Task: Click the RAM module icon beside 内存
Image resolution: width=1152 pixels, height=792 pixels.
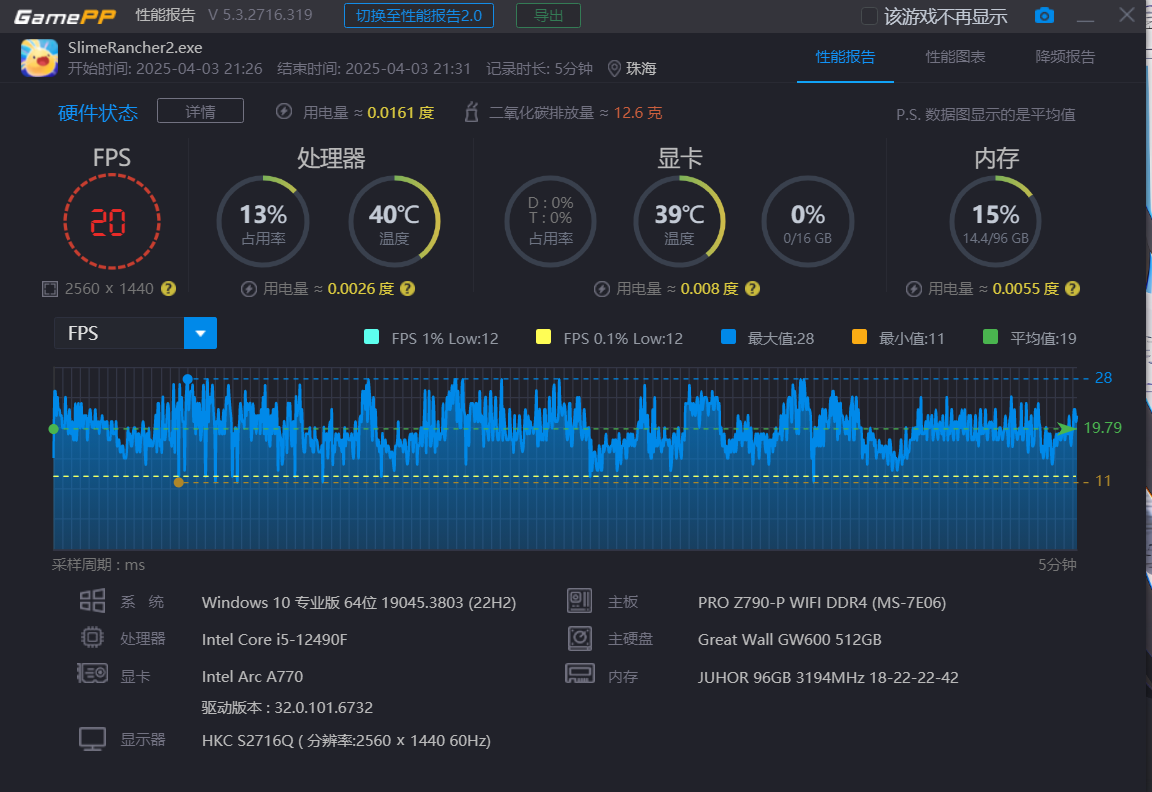Action: pyautogui.click(x=580, y=673)
